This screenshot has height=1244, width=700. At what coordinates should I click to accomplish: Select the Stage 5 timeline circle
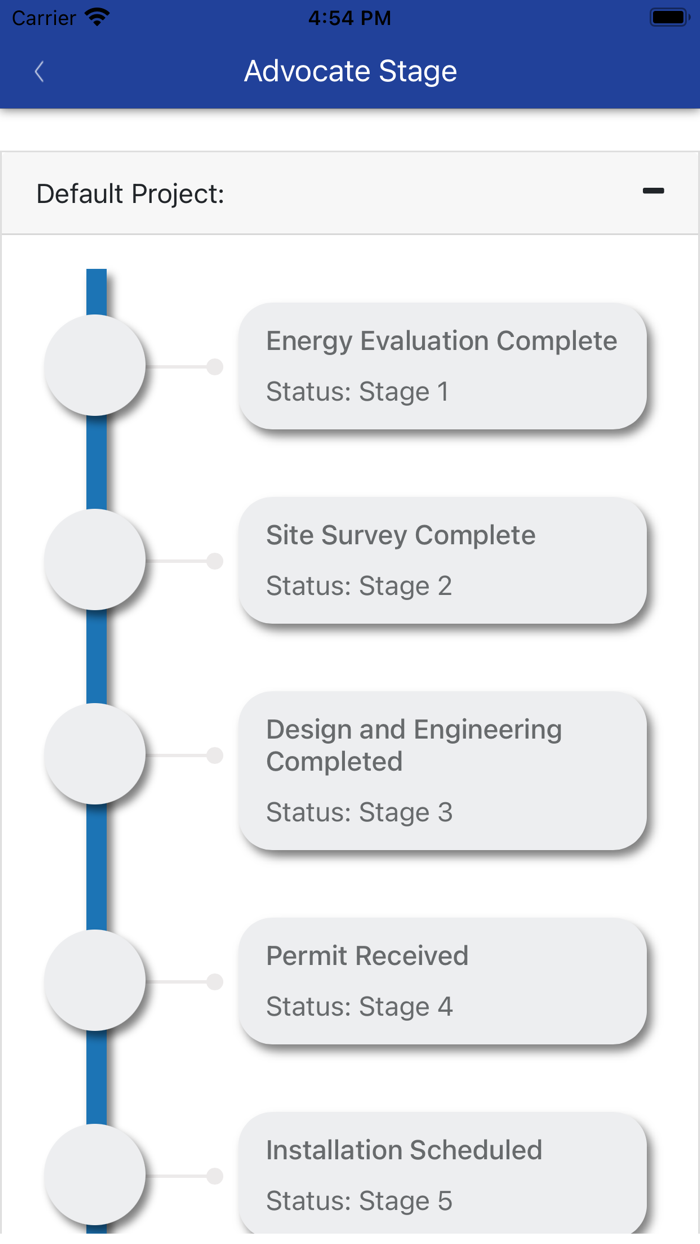click(x=95, y=1175)
